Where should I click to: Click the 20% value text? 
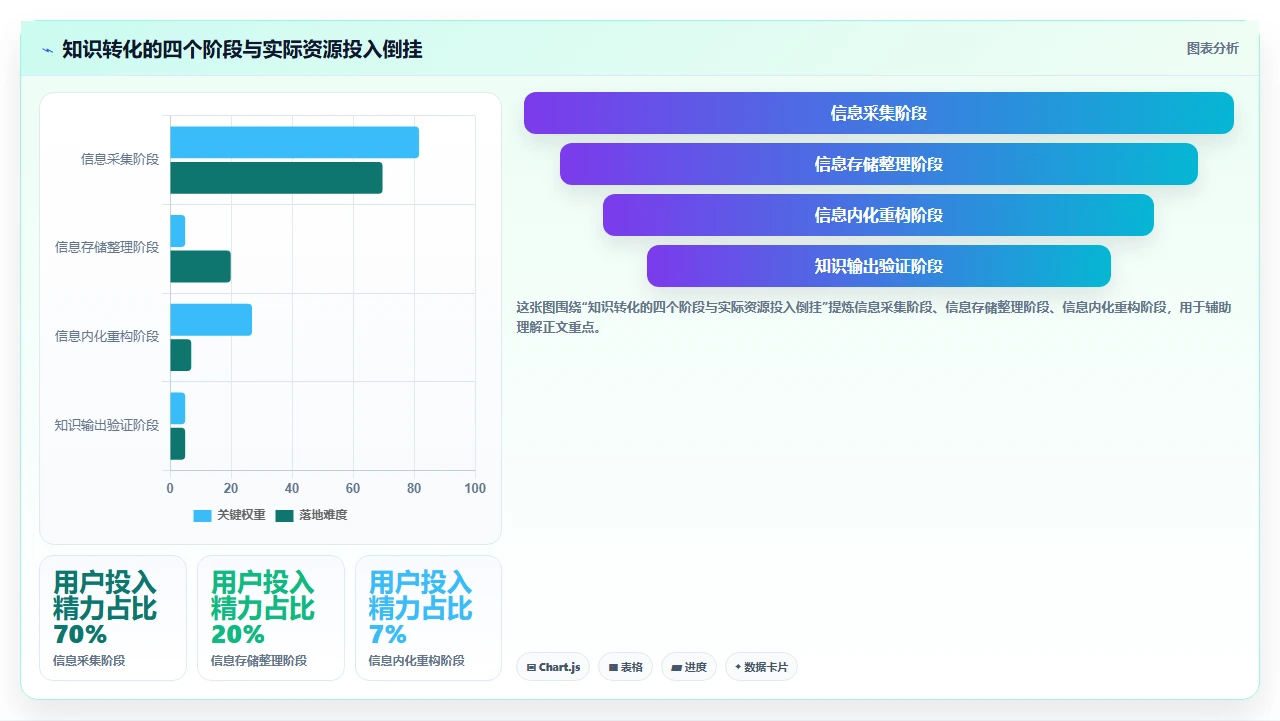click(x=238, y=634)
